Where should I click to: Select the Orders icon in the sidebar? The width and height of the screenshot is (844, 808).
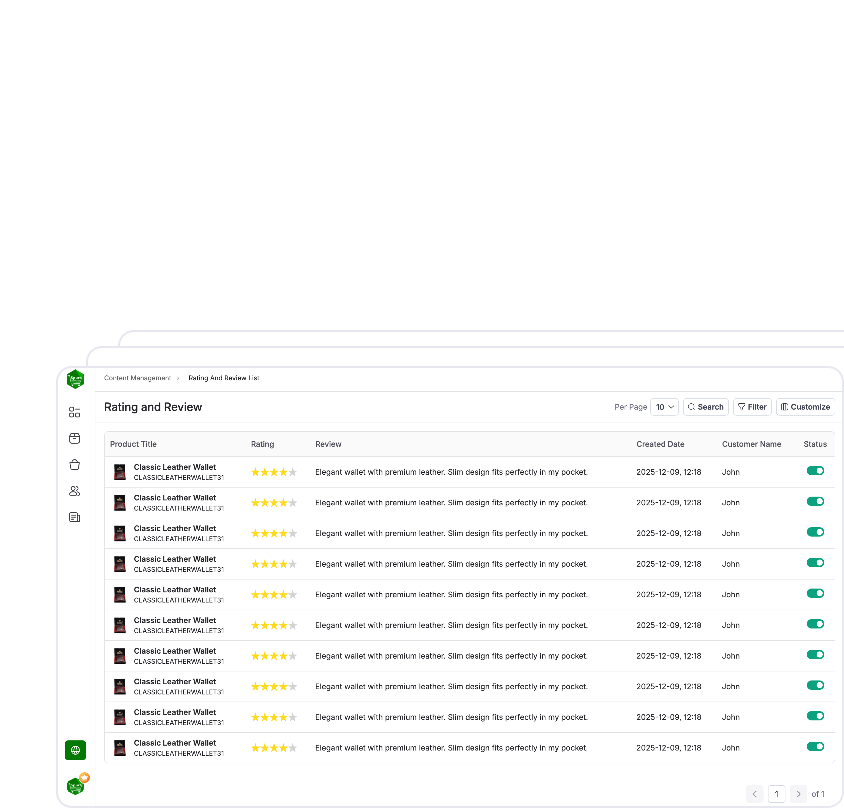click(x=74, y=438)
